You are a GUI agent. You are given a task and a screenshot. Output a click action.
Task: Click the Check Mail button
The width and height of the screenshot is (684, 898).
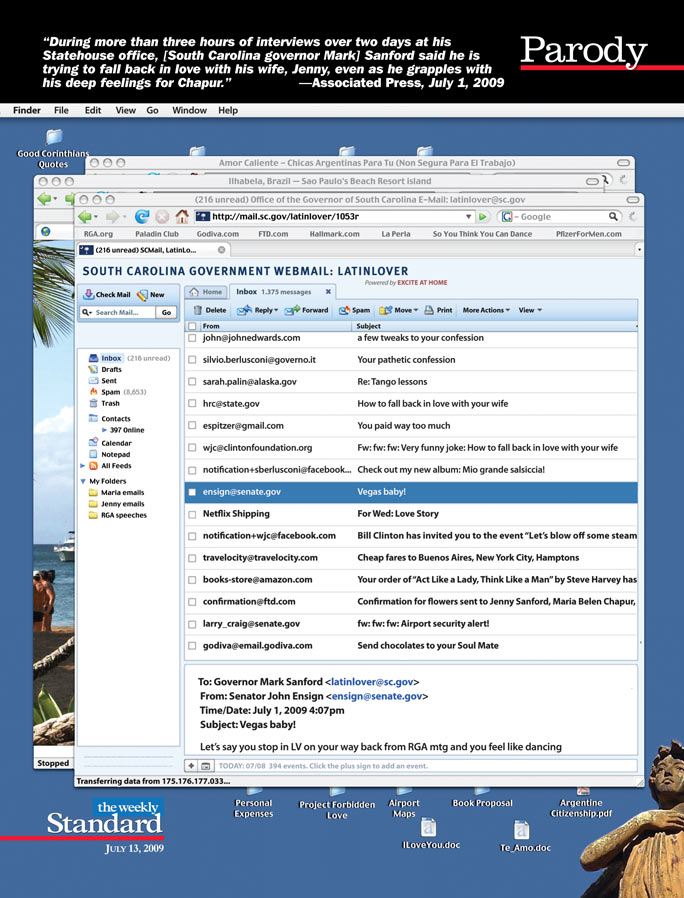[x=106, y=295]
